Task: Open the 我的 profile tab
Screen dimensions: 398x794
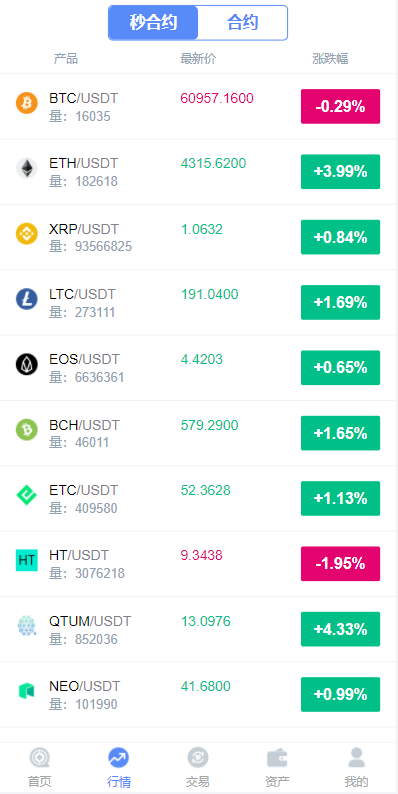Action: (x=356, y=768)
